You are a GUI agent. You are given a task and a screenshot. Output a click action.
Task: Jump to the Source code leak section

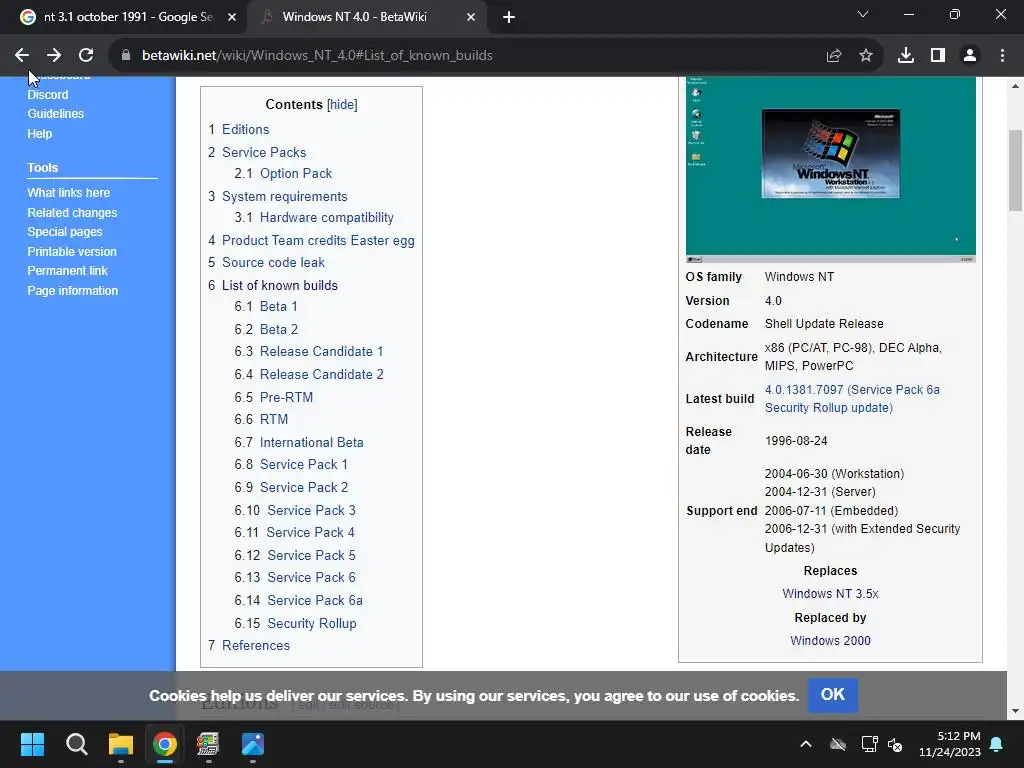click(273, 263)
